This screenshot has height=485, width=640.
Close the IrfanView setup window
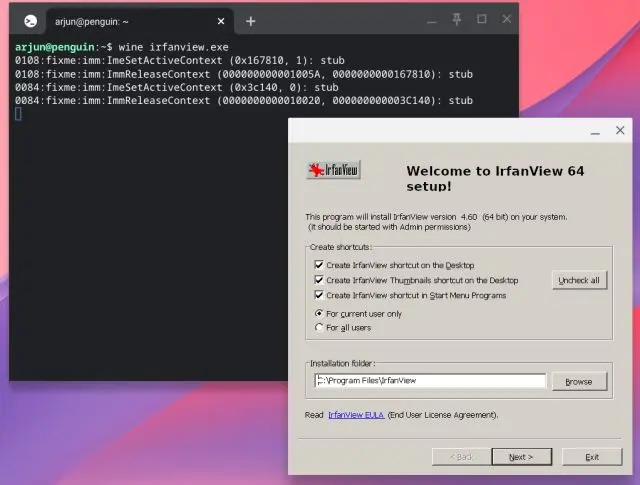(x=620, y=130)
